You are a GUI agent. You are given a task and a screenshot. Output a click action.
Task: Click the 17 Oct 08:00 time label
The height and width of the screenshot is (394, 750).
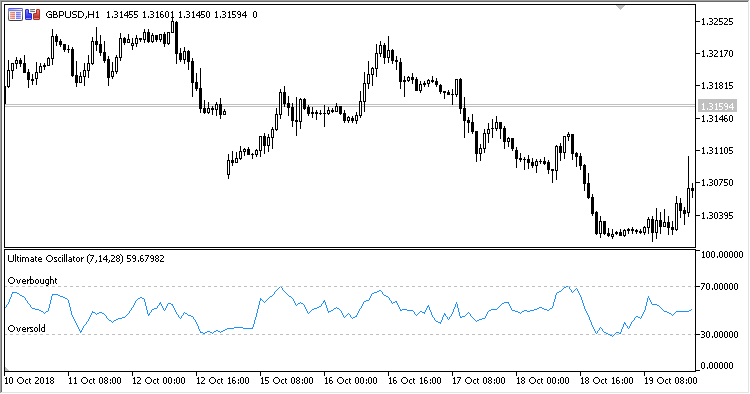click(x=479, y=381)
